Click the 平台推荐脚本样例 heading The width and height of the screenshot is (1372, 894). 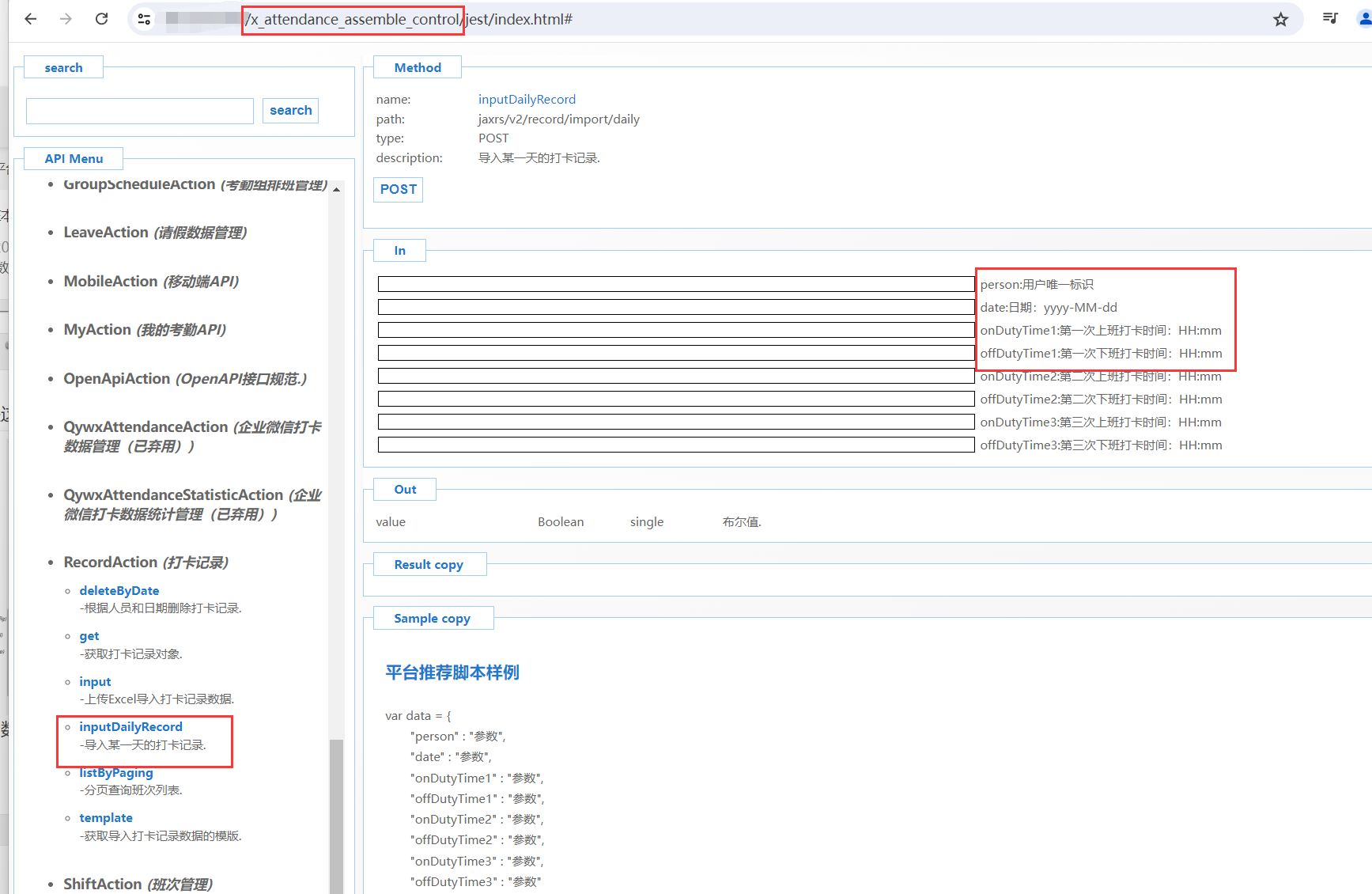coord(452,672)
